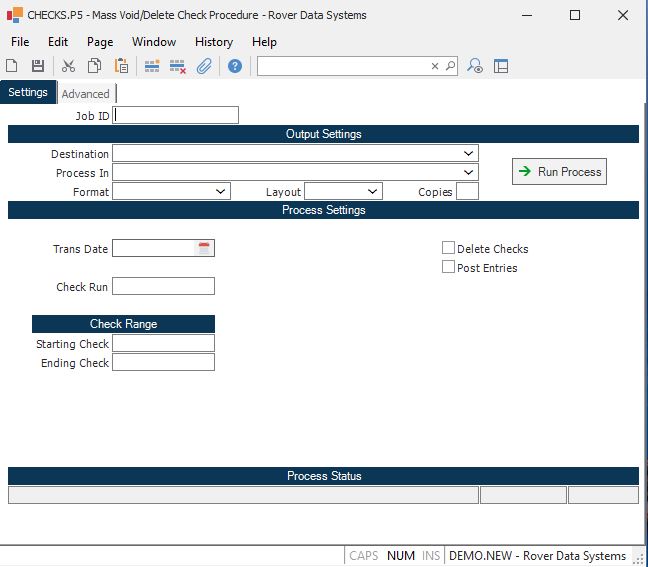
Task: Open the Process In dropdown
Action: (469, 173)
